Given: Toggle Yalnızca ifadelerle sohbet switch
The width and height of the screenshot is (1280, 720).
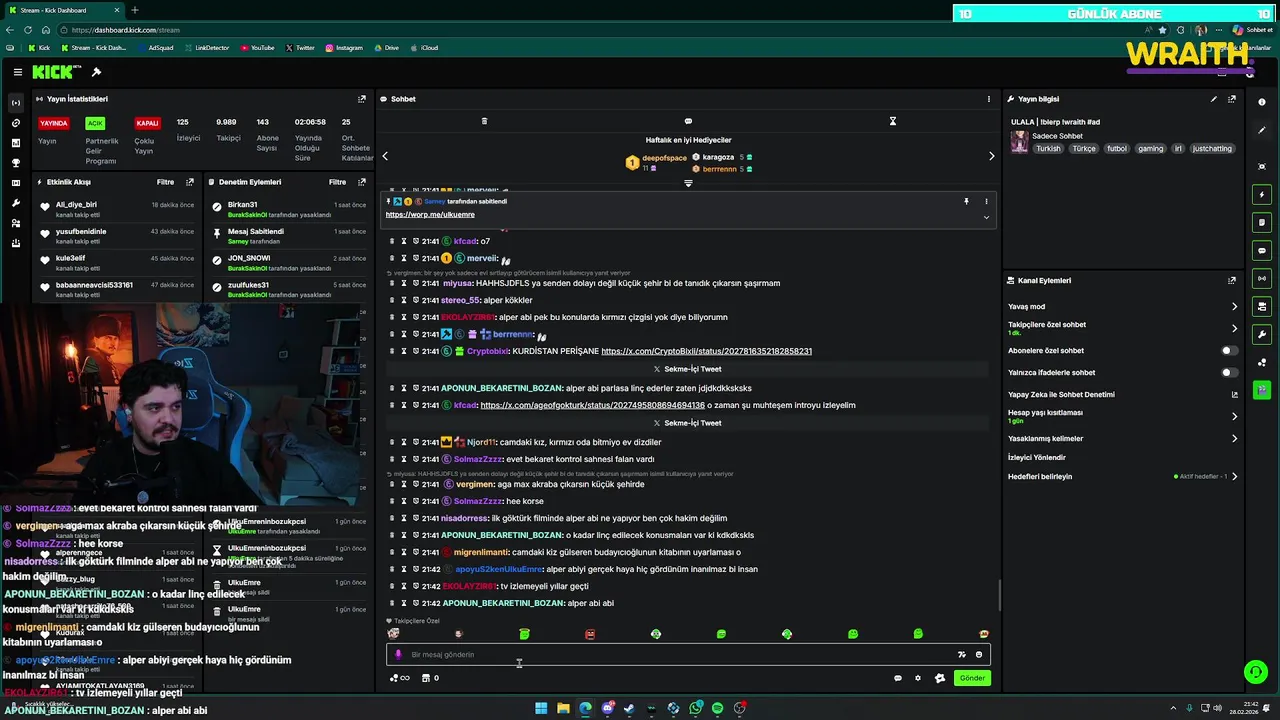Looking at the screenshot, I should coord(1229,373).
